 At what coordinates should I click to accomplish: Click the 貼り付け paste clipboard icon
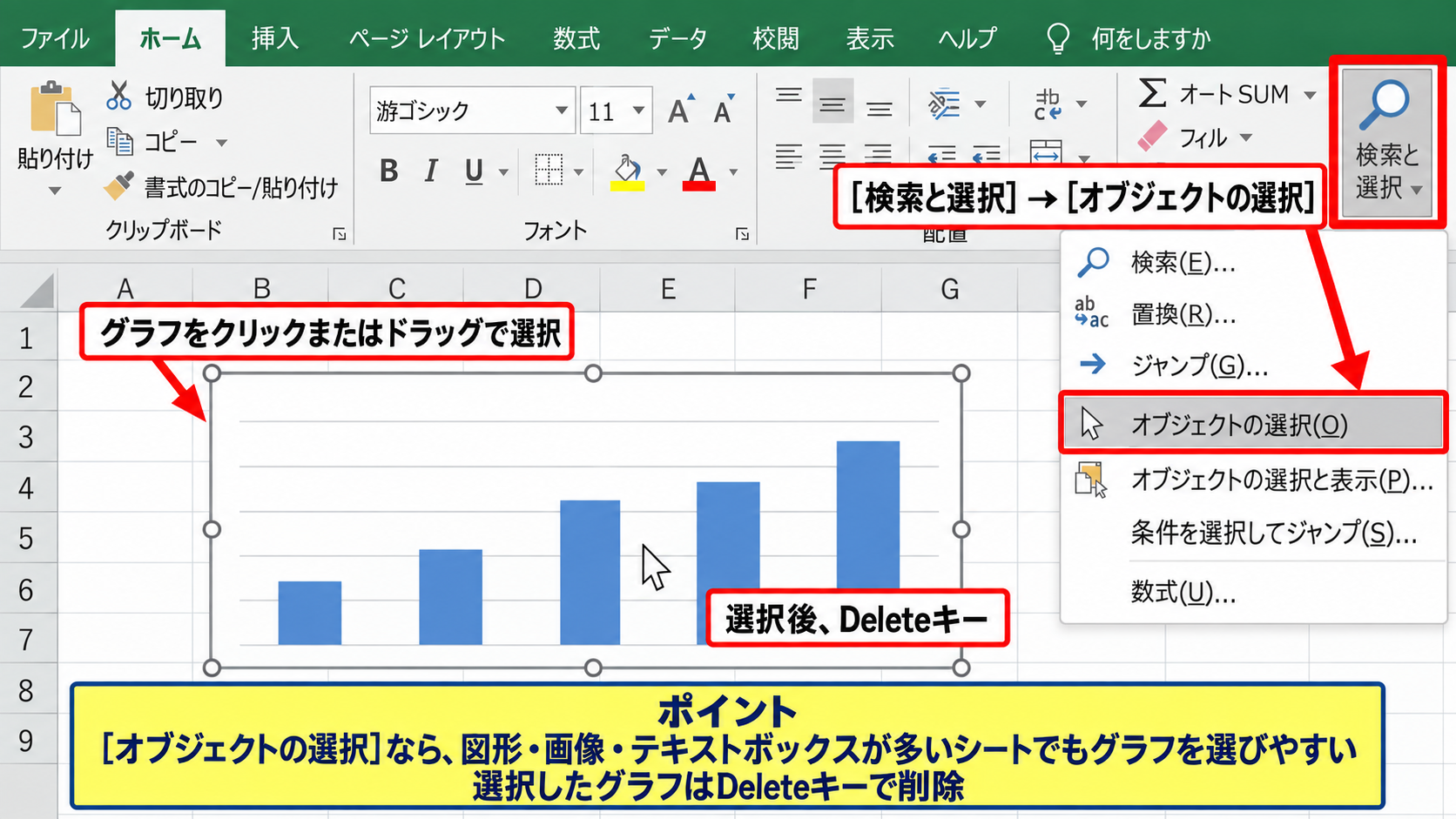pyautogui.click(x=55, y=110)
